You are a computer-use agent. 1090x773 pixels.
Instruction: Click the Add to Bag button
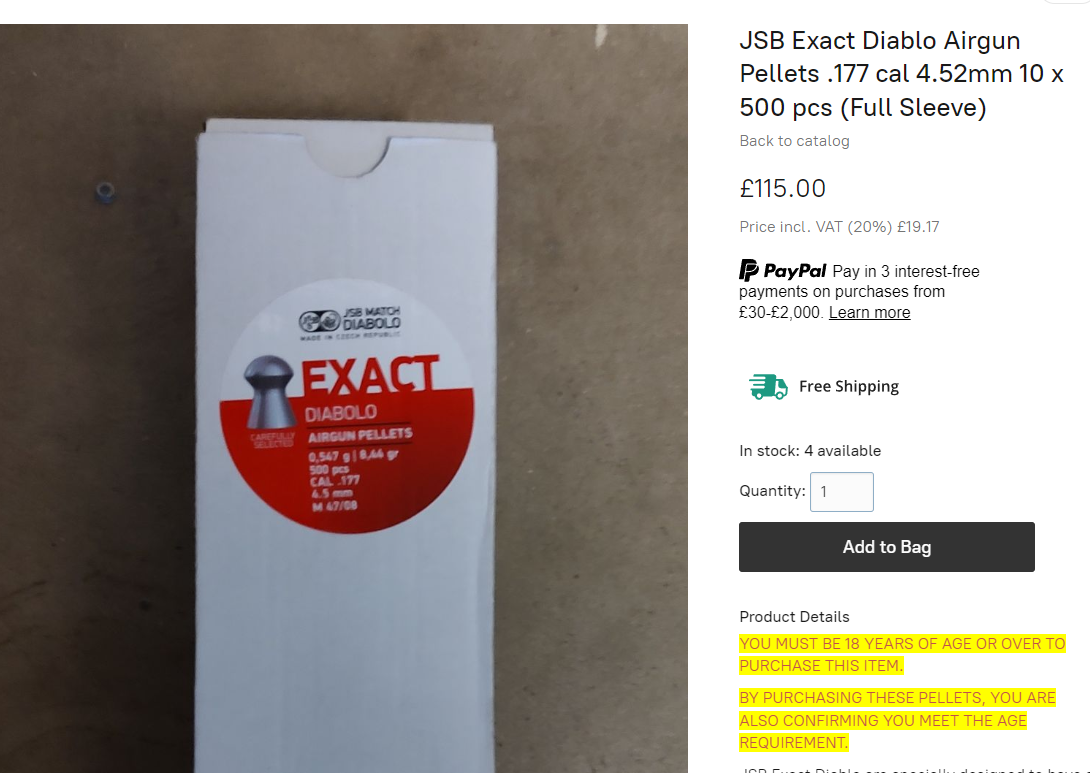886,547
